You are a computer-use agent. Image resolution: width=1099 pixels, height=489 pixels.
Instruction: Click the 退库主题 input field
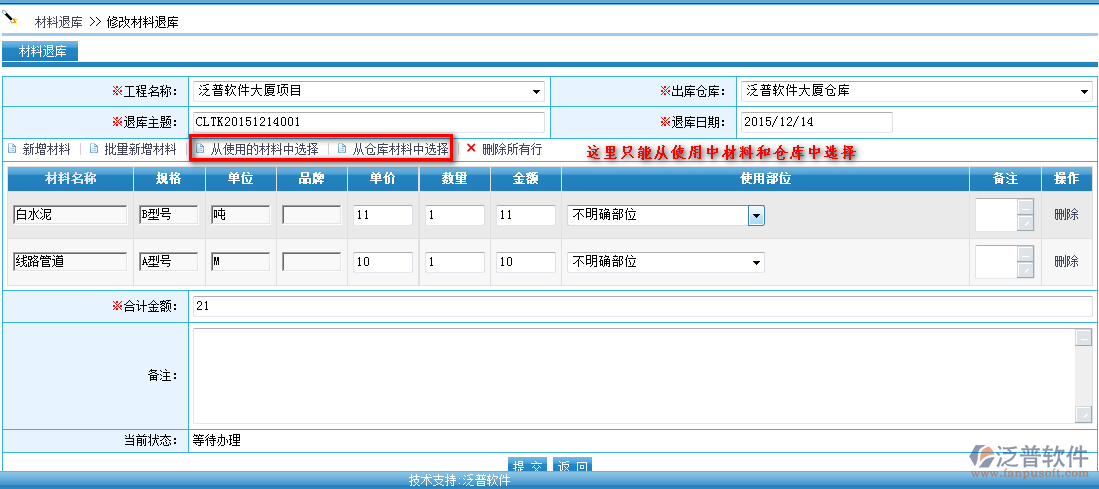pos(369,122)
